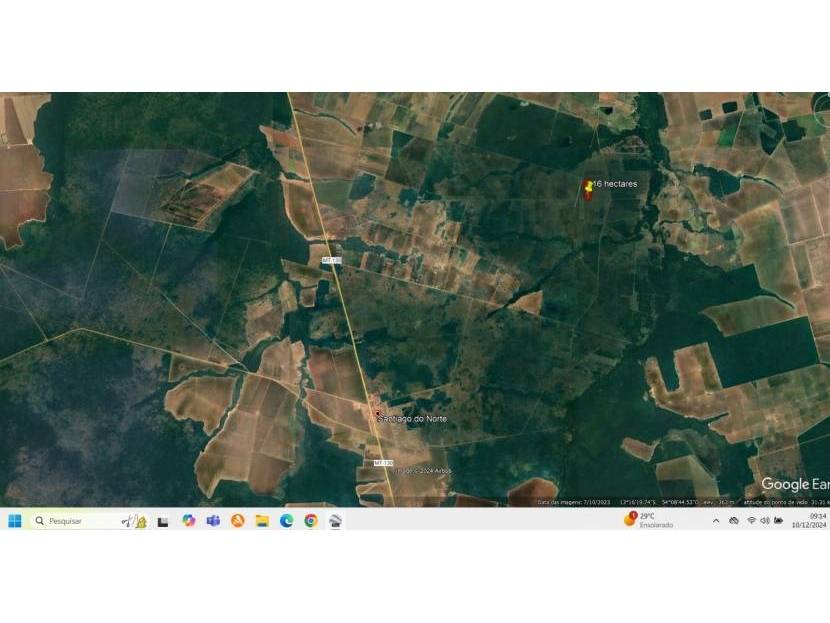Launch Copilot from the taskbar
The height and width of the screenshot is (623, 830).
[x=188, y=521]
